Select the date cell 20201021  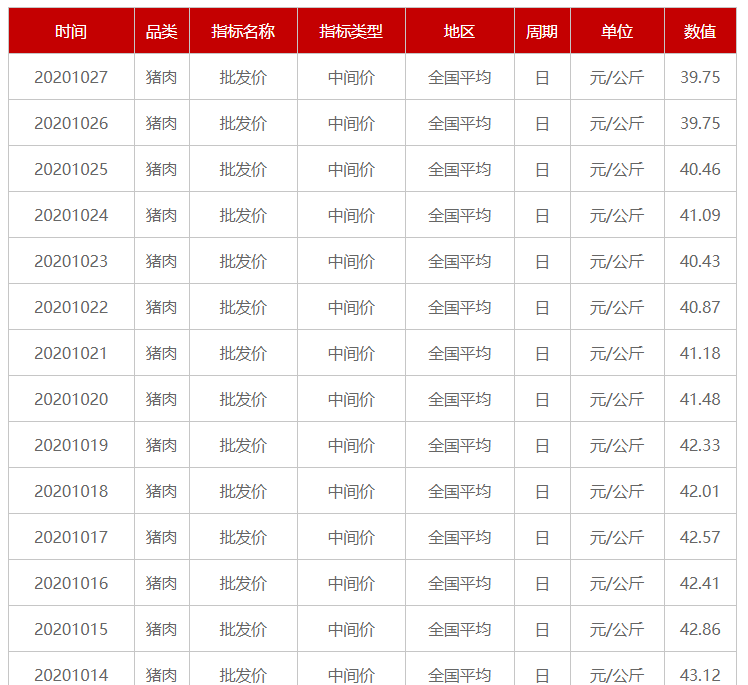click(x=71, y=353)
